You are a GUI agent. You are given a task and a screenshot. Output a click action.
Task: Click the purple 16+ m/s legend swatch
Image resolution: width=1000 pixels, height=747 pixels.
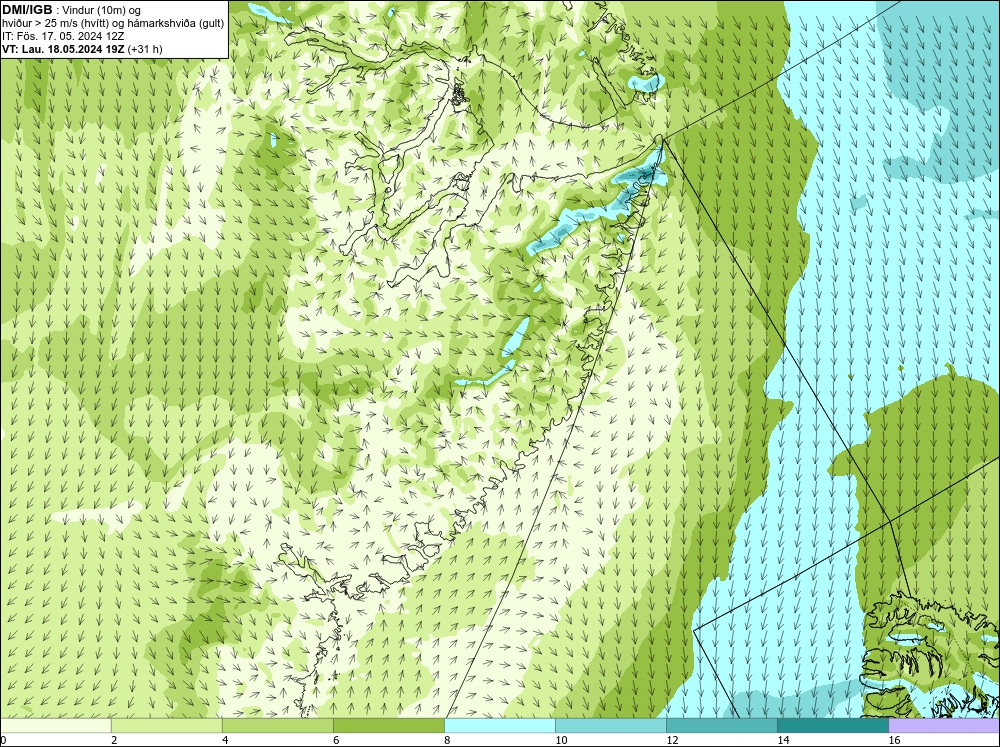pos(944,725)
